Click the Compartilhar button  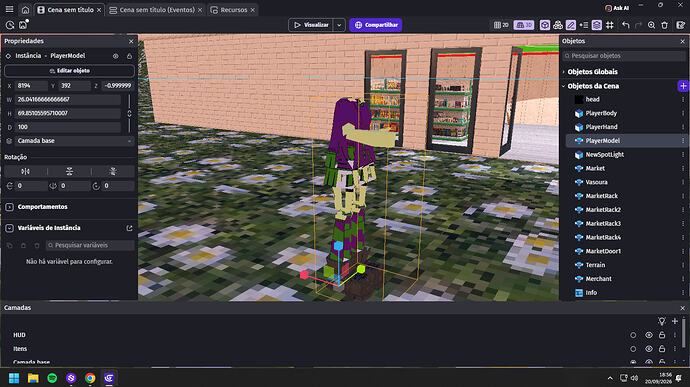click(376, 25)
